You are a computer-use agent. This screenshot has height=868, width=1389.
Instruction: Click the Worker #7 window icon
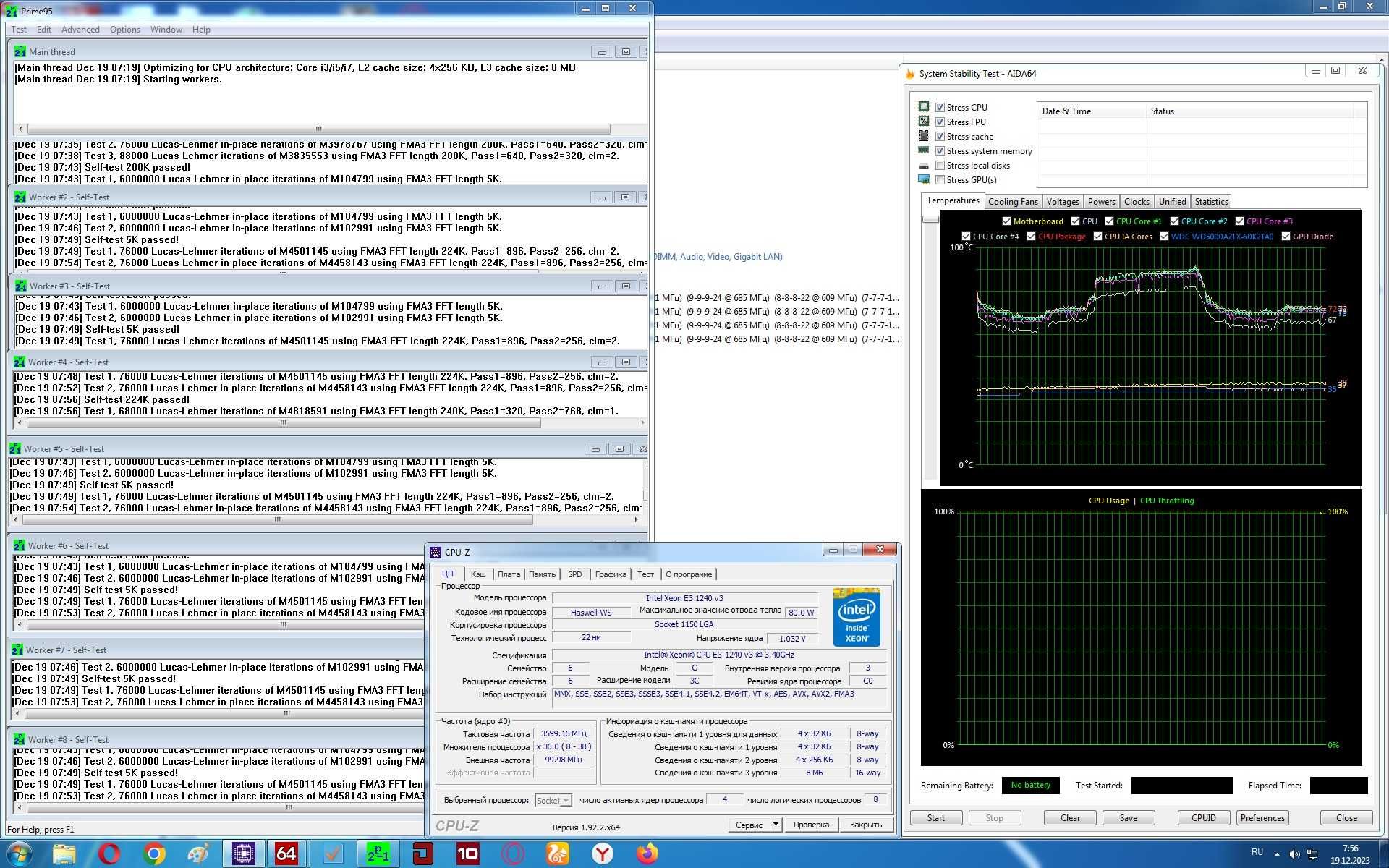pos(17,650)
